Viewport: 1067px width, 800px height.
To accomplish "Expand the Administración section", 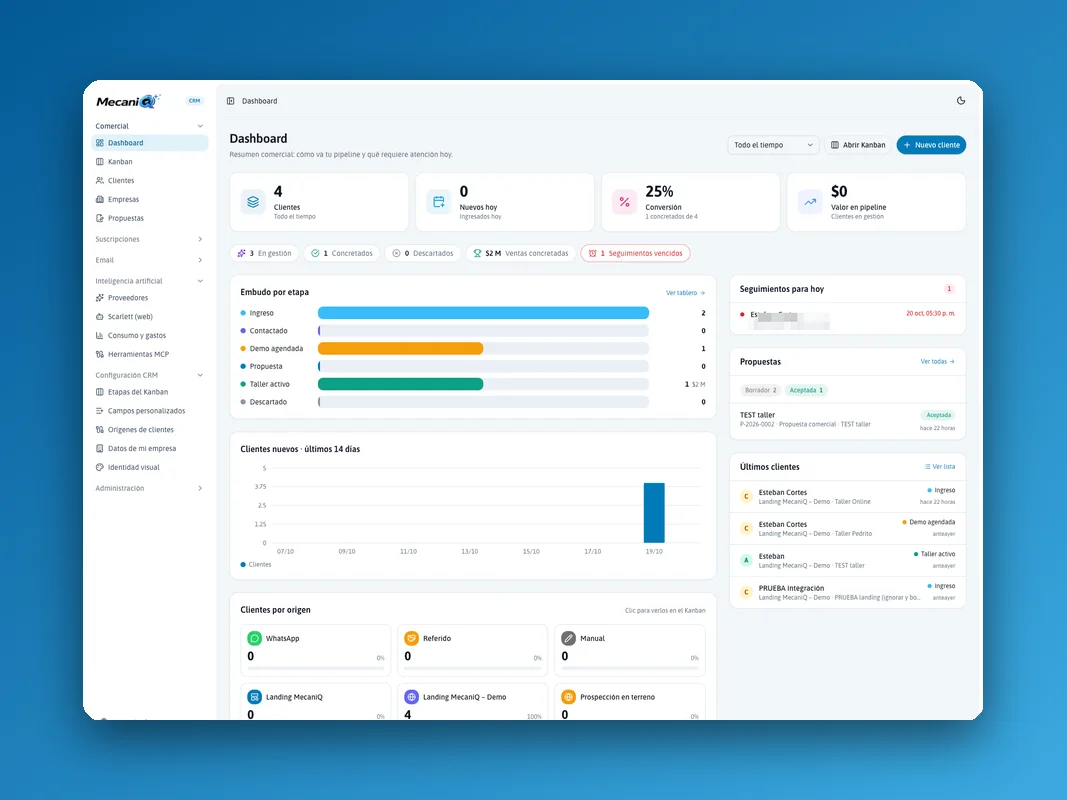I will (x=150, y=488).
